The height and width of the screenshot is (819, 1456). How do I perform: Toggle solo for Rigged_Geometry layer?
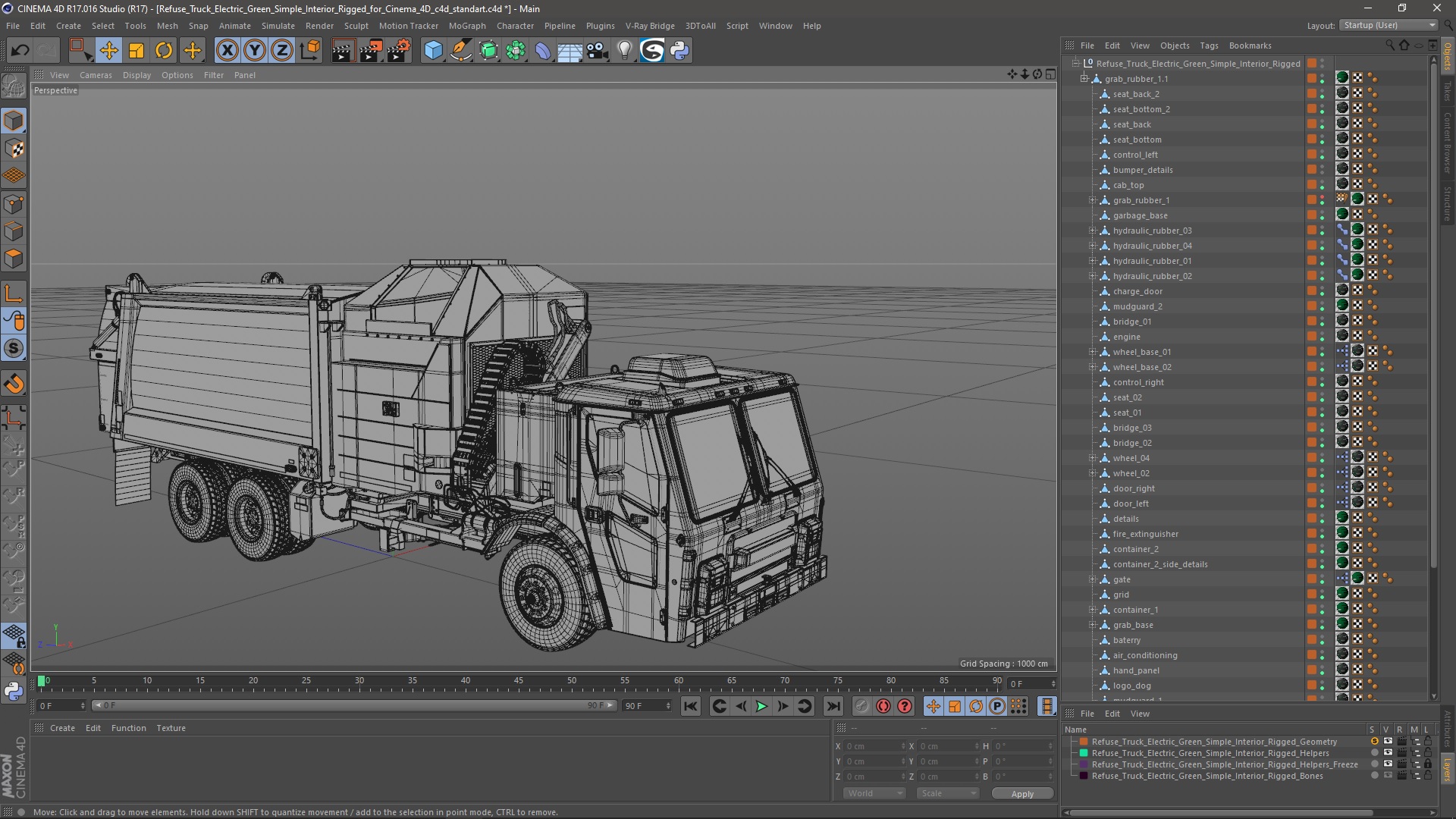(x=1374, y=742)
